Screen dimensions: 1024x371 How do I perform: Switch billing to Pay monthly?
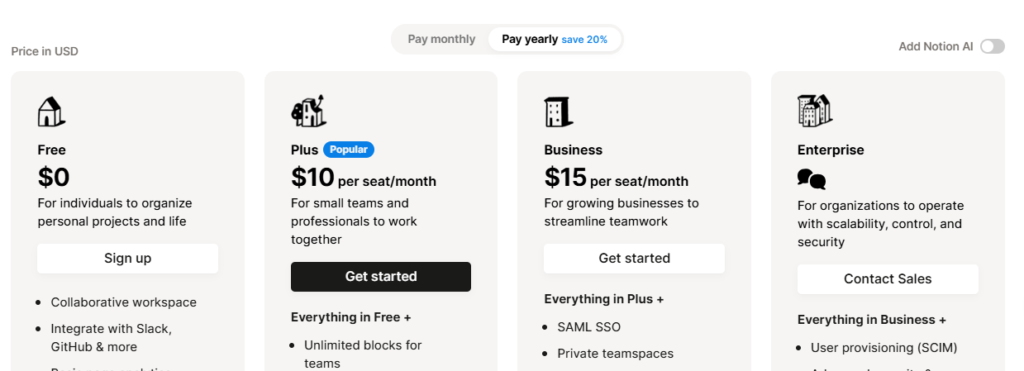(x=441, y=39)
